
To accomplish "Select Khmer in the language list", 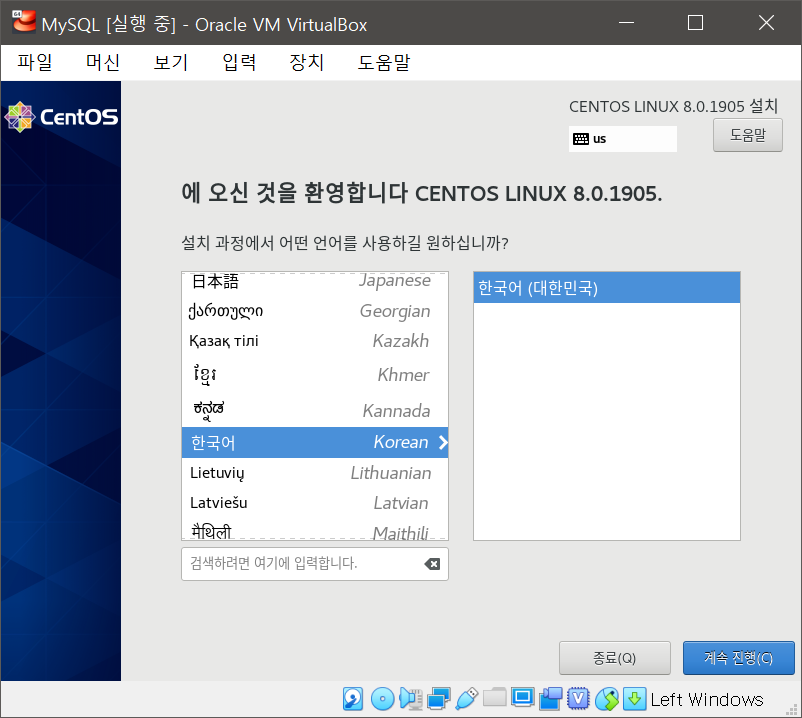I will (315, 374).
